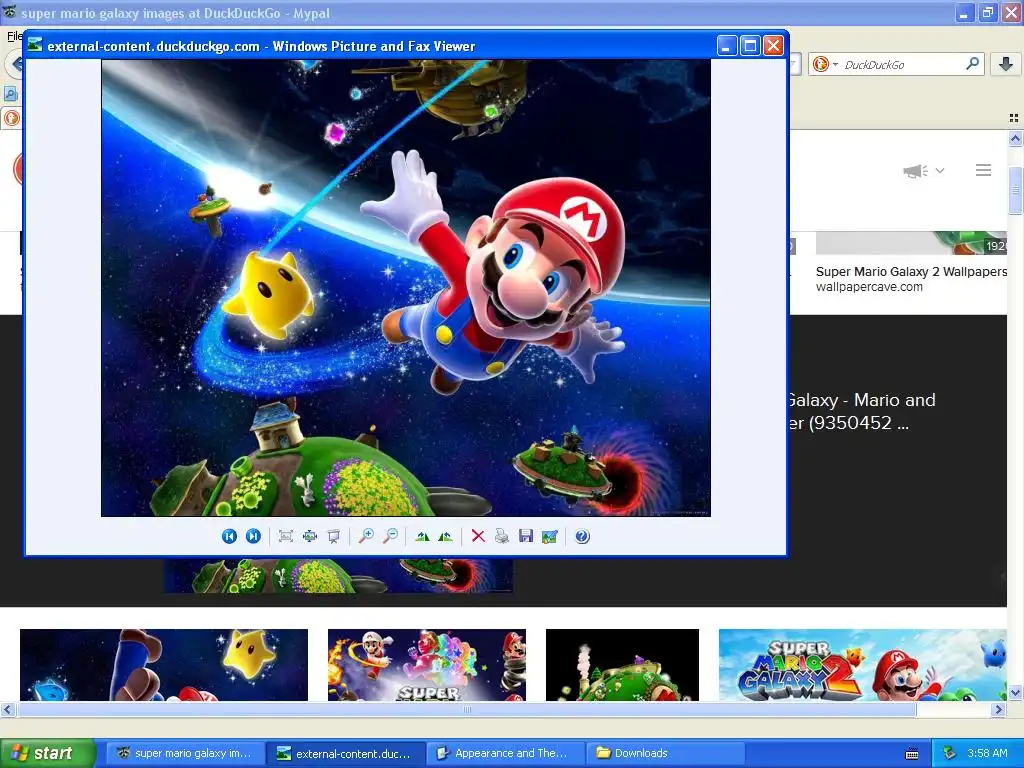1024x768 pixels.
Task: Click the Actual Size icon
Action: (x=310, y=536)
